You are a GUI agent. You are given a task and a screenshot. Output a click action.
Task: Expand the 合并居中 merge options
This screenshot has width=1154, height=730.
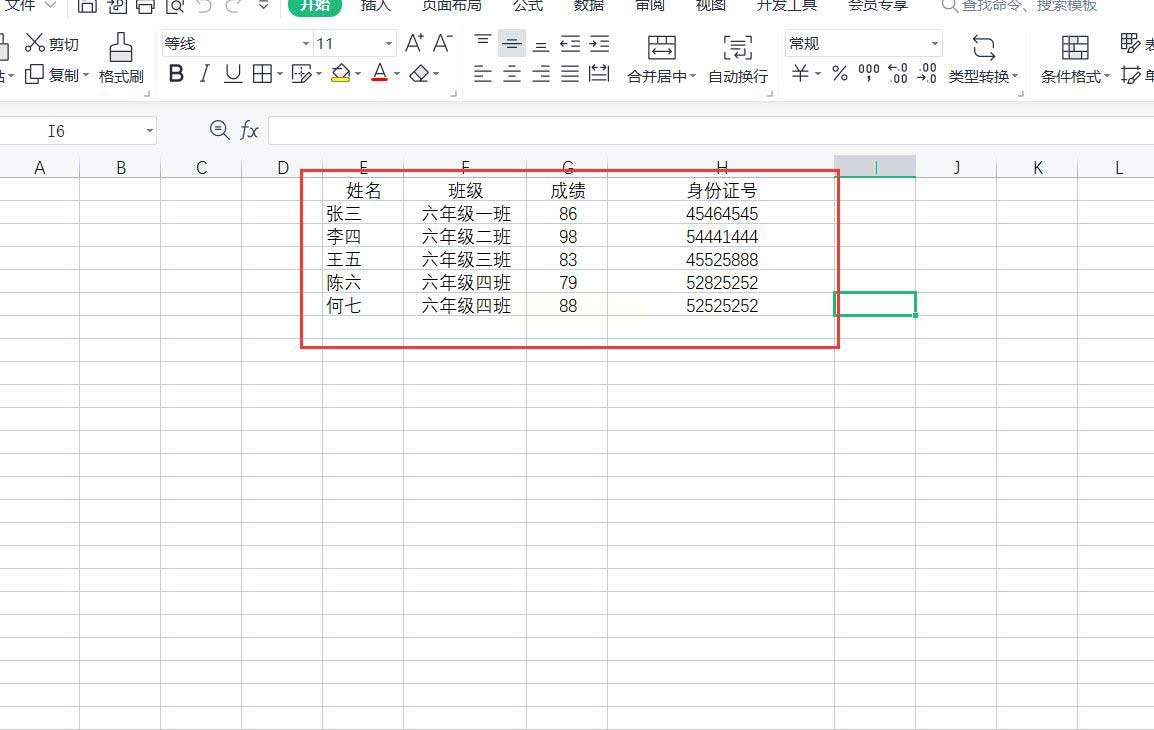693,76
